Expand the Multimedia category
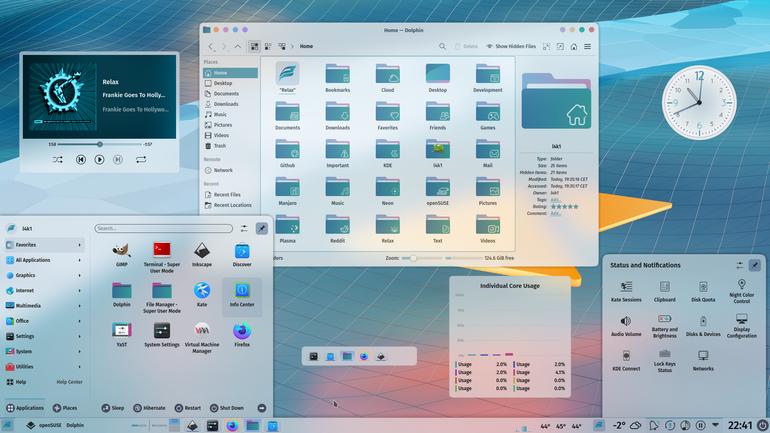The image size is (770, 433). [x=44, y=306]
